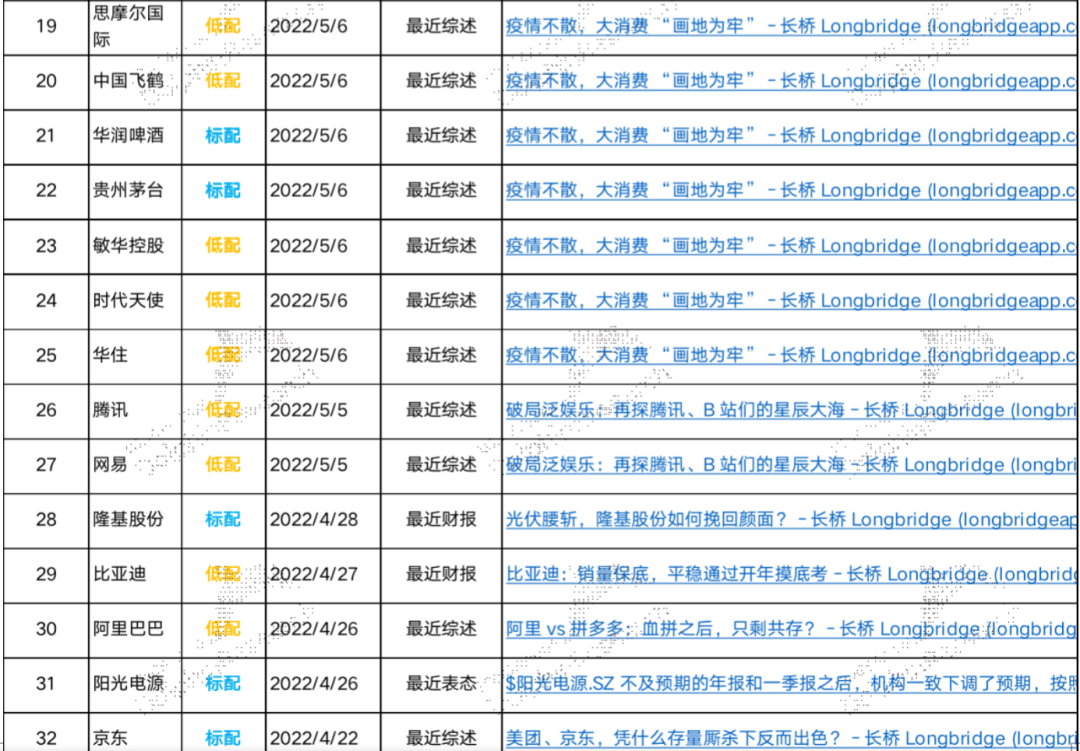Select row number 30 cell

pyautogui.click(x=46, y=630)
